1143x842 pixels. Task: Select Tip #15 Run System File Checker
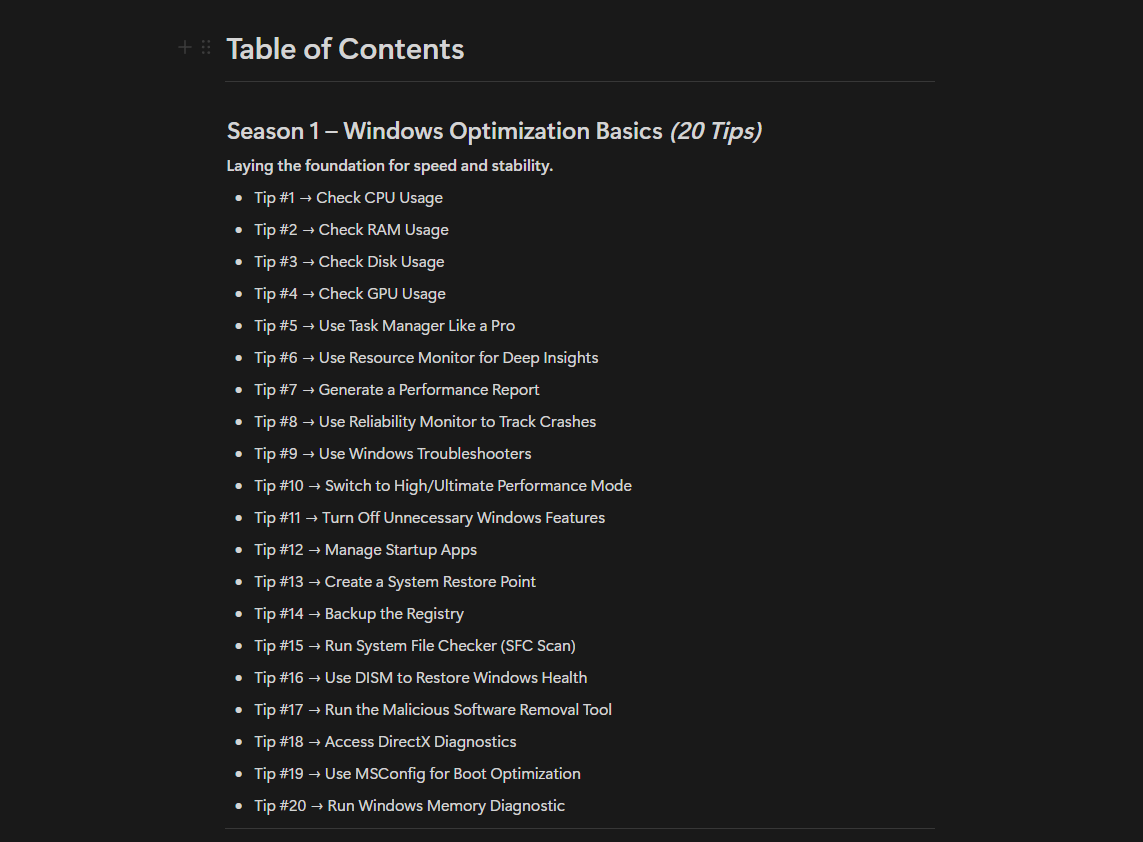pos(415,647)
